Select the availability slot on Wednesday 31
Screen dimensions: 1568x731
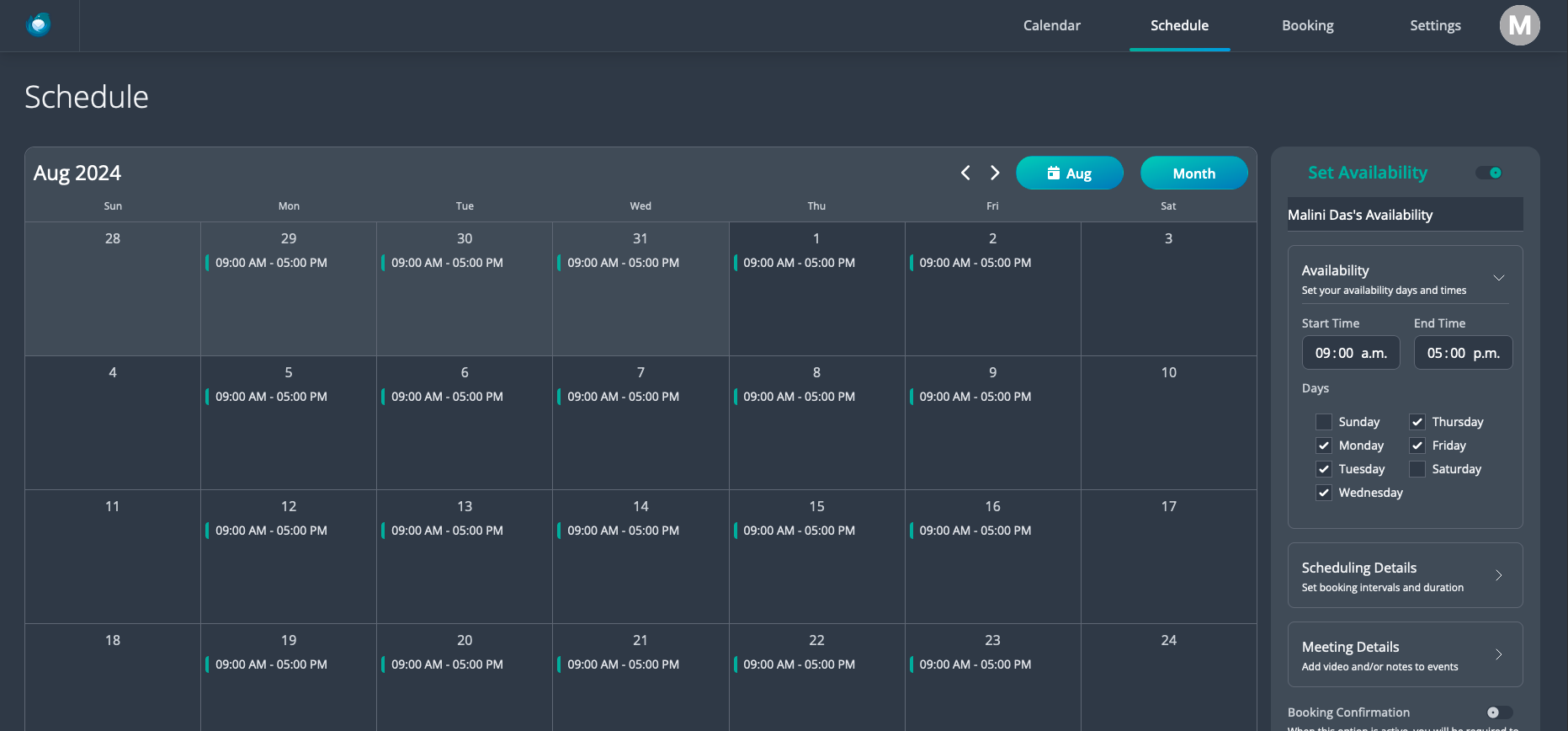pyautogui.click(x=640, y=263)
